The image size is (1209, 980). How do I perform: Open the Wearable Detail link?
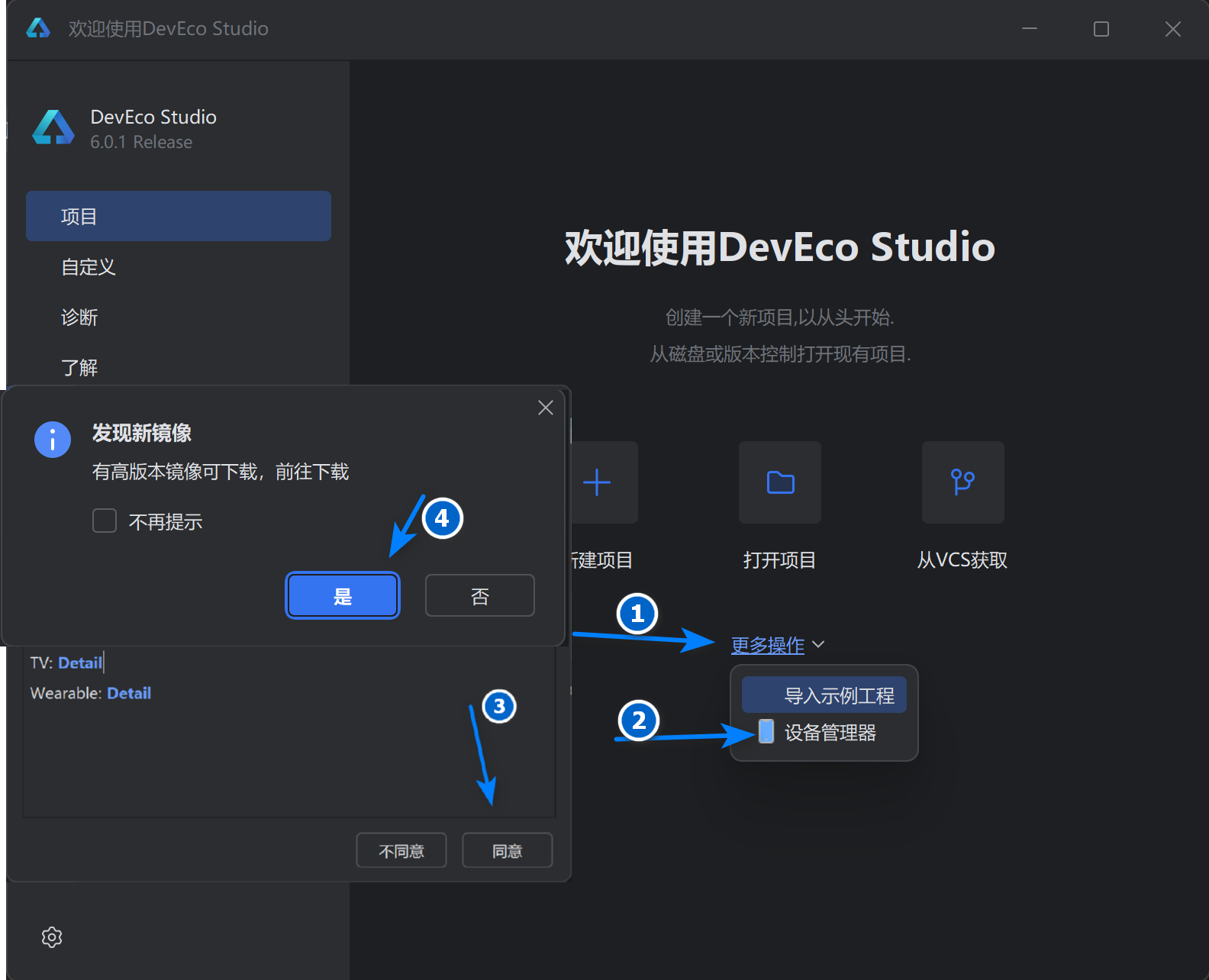129,693
